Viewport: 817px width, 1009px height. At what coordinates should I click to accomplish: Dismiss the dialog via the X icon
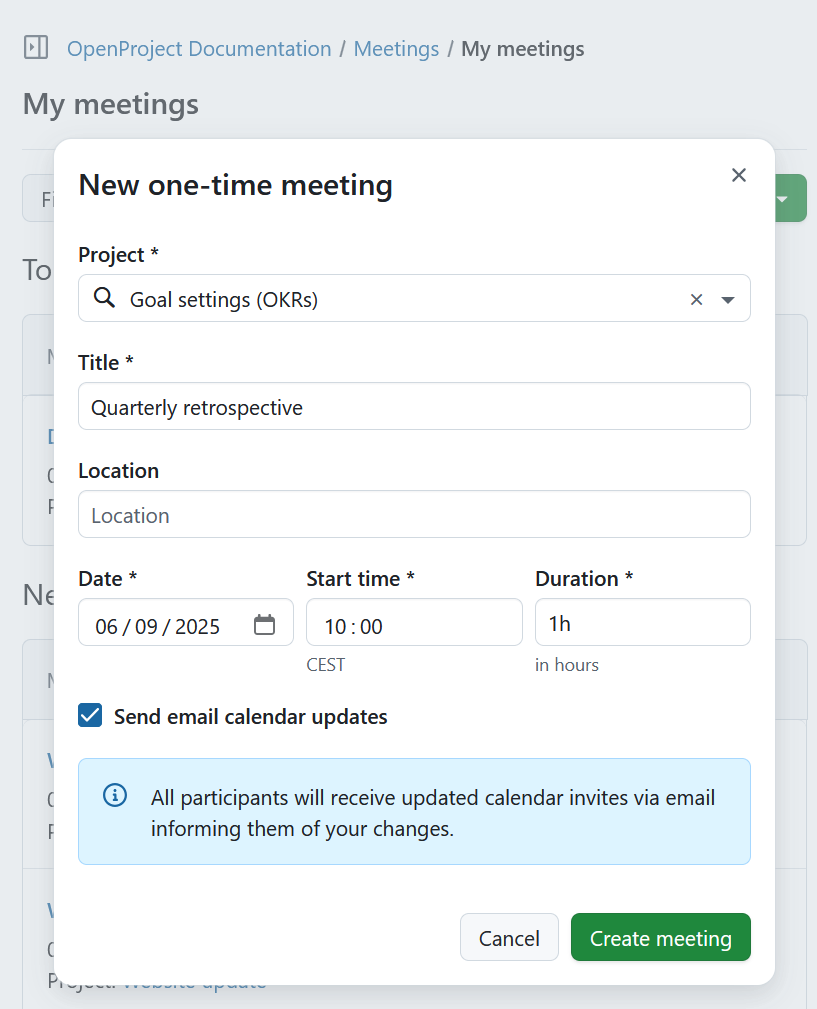click(x=739, y=175)
